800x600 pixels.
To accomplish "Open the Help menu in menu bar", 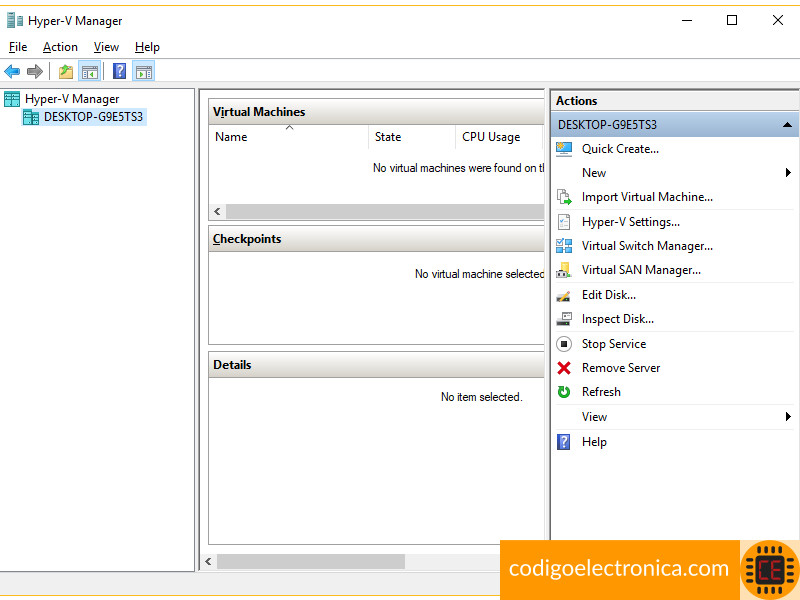I will point(147,47).
